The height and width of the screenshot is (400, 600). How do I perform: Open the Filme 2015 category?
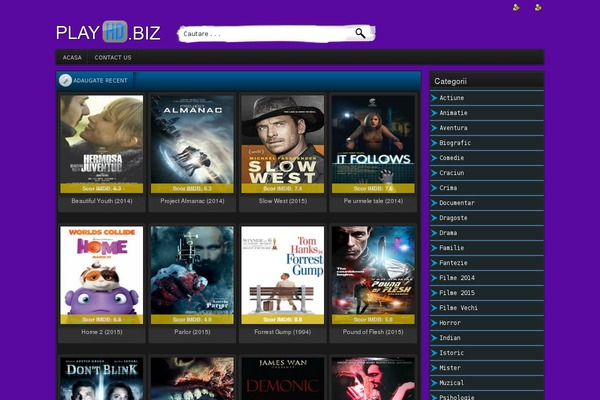[x=487, y=293]
